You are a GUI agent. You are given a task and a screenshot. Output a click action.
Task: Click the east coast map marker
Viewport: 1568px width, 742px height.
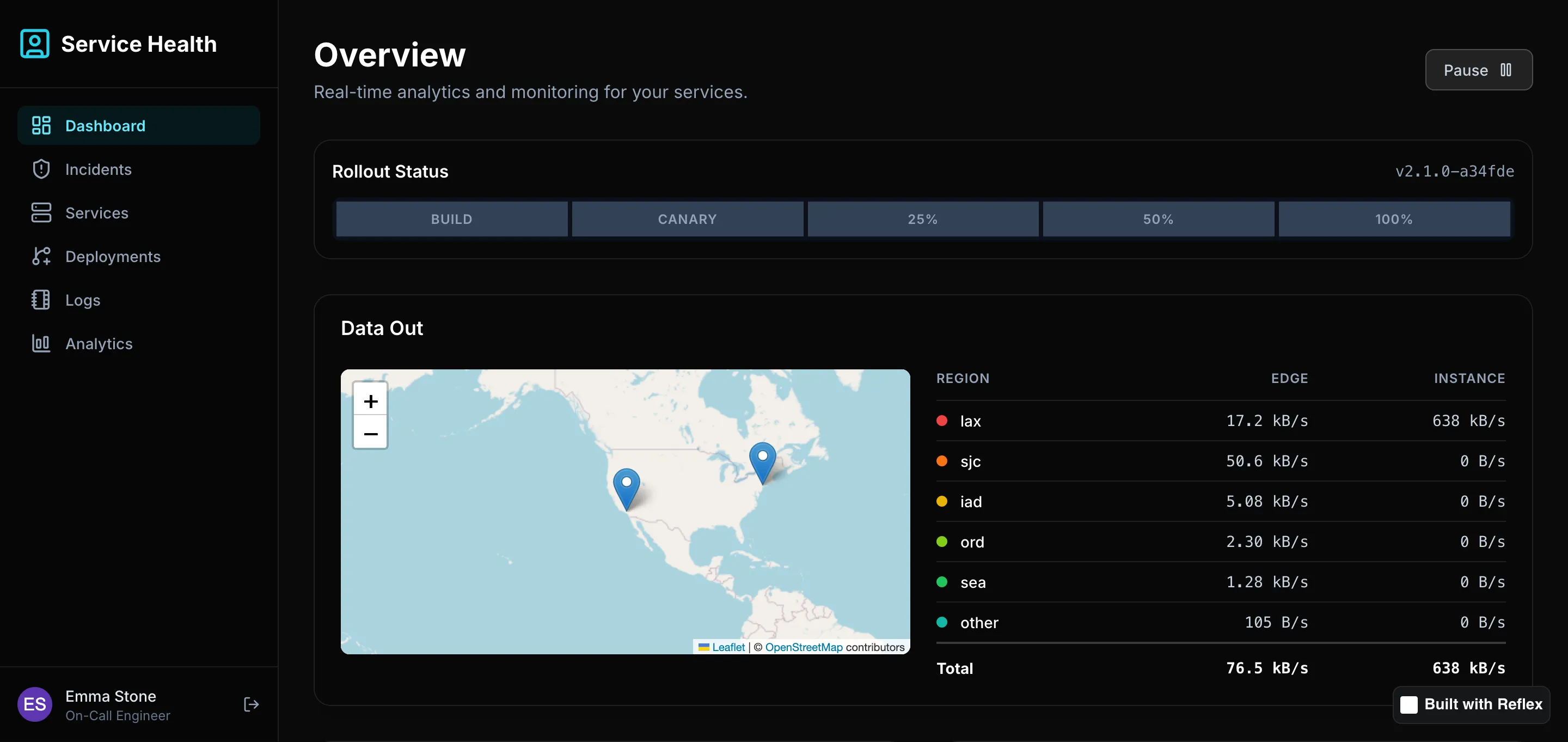(x=762, y=460)
